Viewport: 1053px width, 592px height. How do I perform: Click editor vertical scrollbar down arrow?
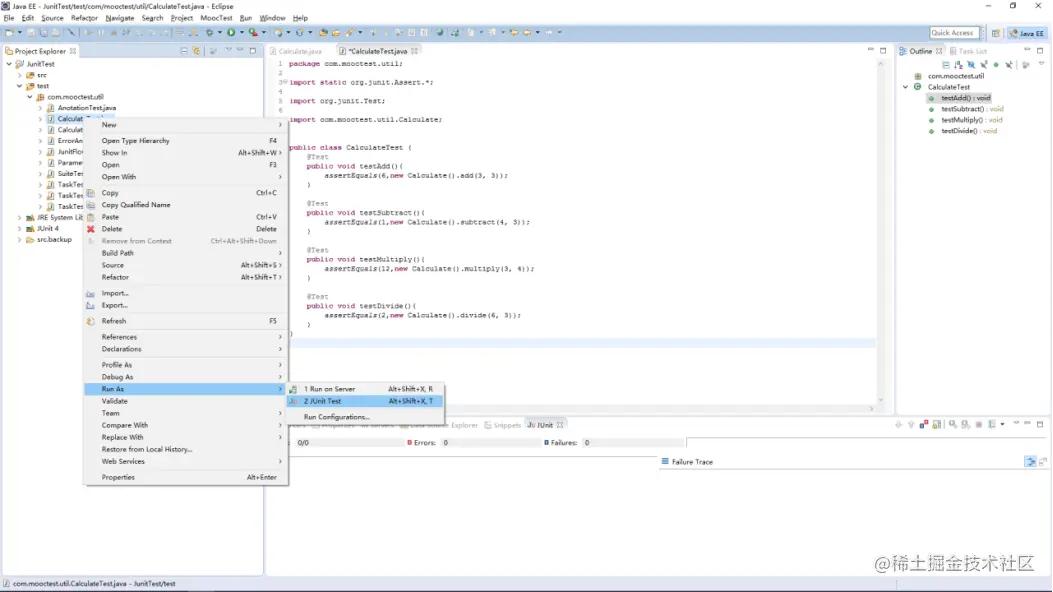pyautogui.click(x=880, y=400)
